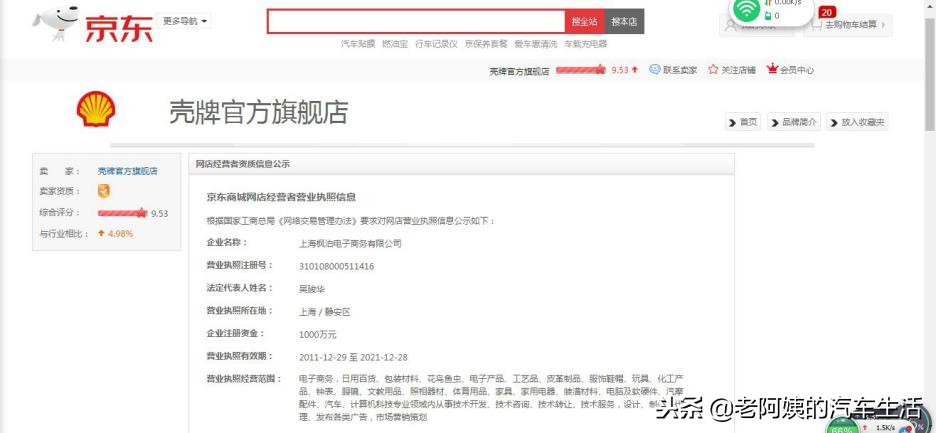
Task: Open the store 首页 tab
Action: (743, 122)
